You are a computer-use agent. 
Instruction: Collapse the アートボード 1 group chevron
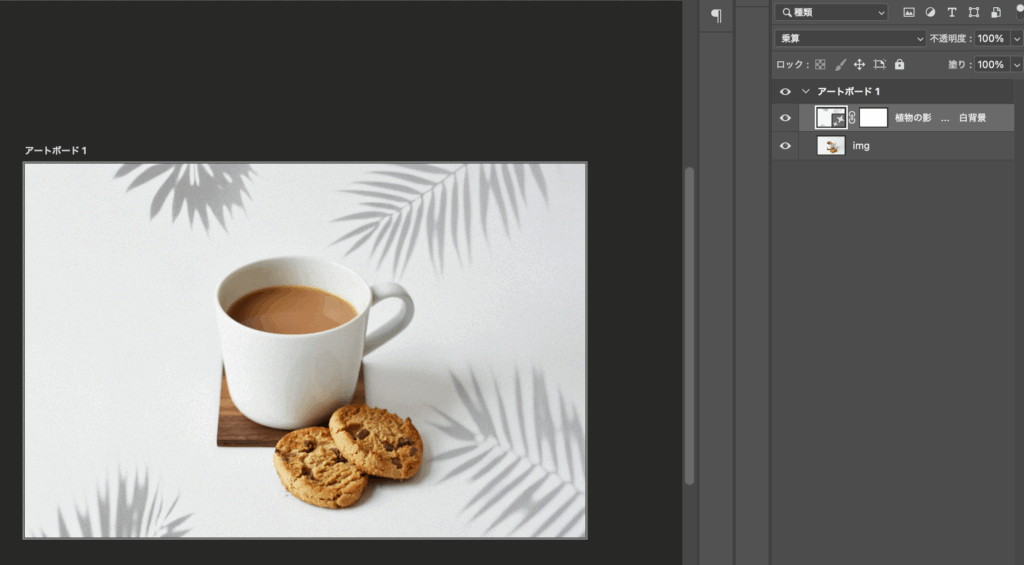[805, 91]
